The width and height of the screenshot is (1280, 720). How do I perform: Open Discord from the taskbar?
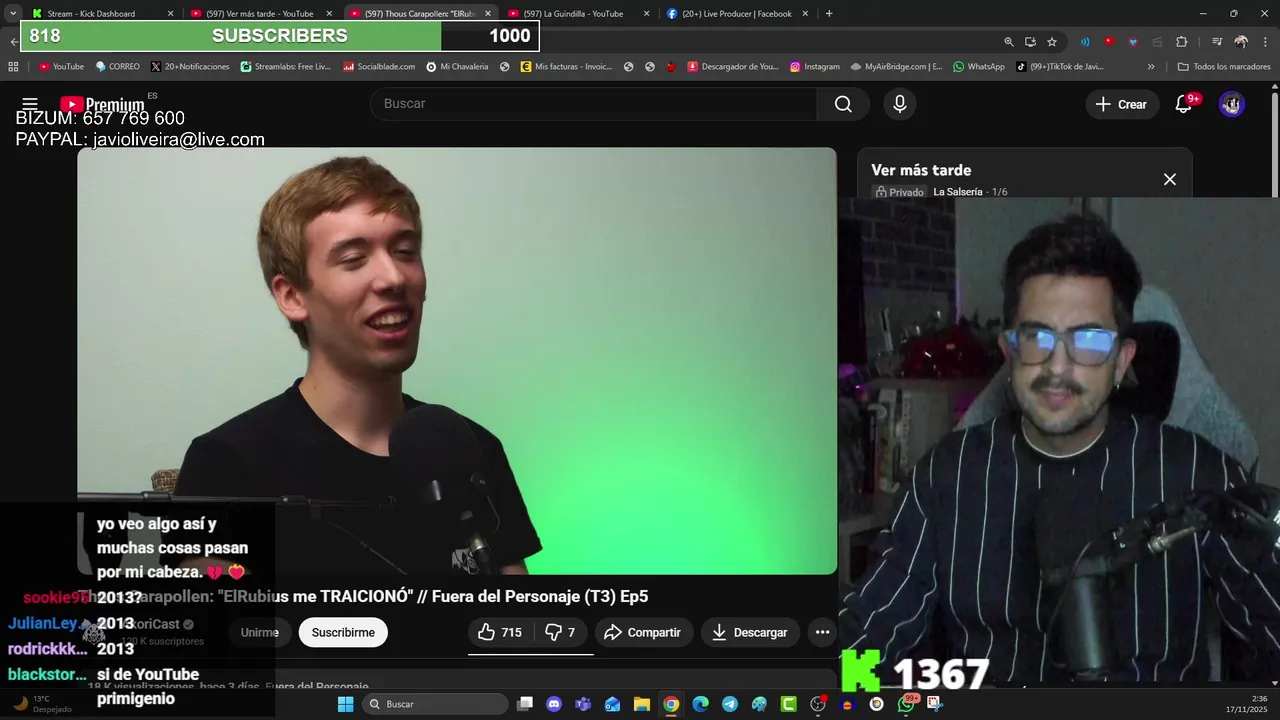pyautogui.click(x=554, y=704)
